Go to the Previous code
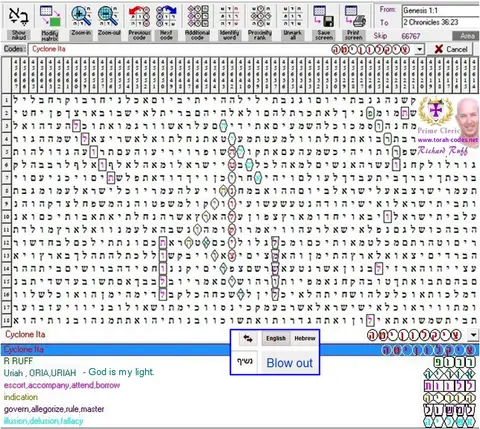This screenshot has height=429, width=480. click(x=139, y=17)
